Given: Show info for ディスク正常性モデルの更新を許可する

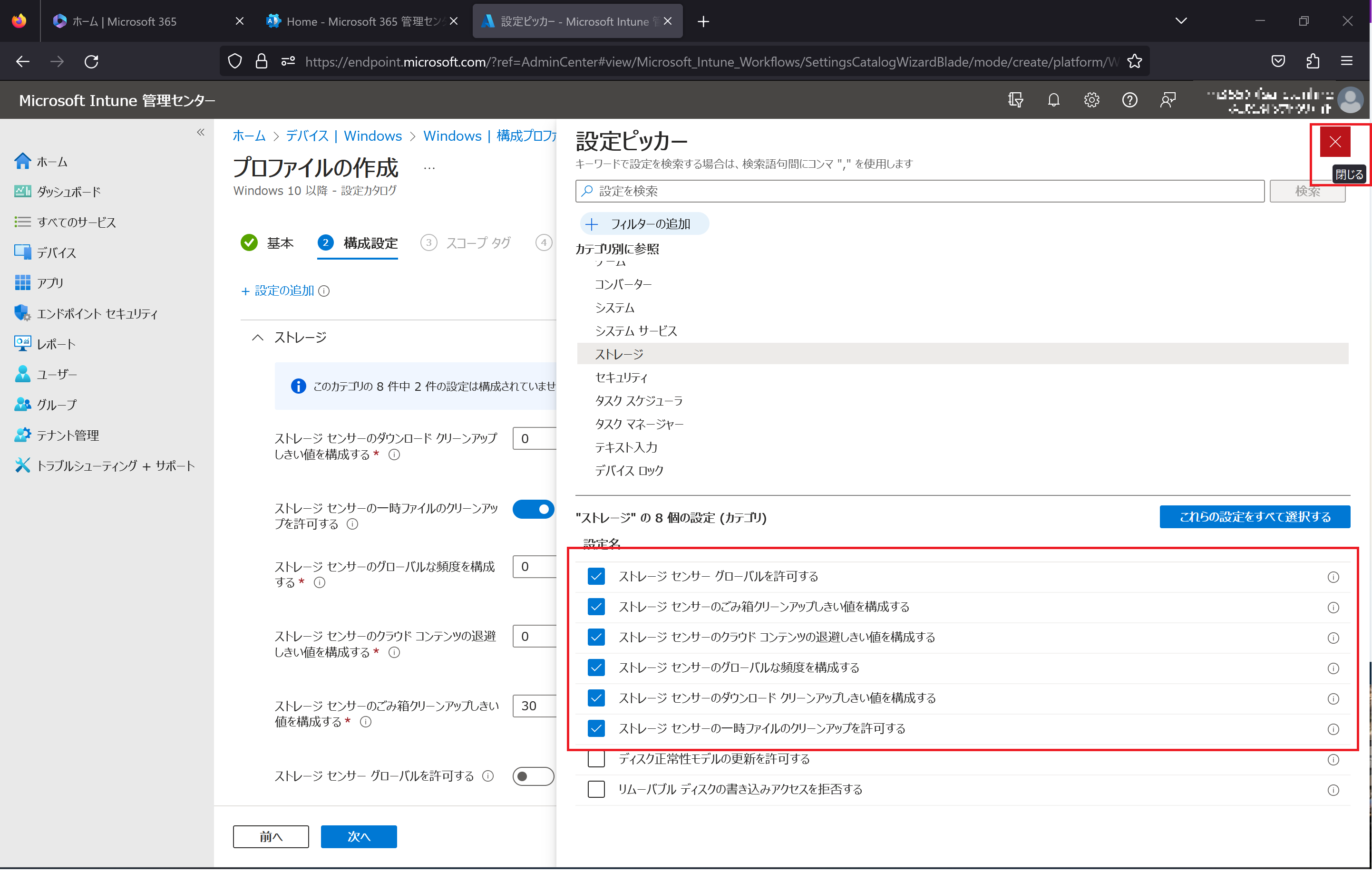Looking at the screenshot, I should (1333, 759).
